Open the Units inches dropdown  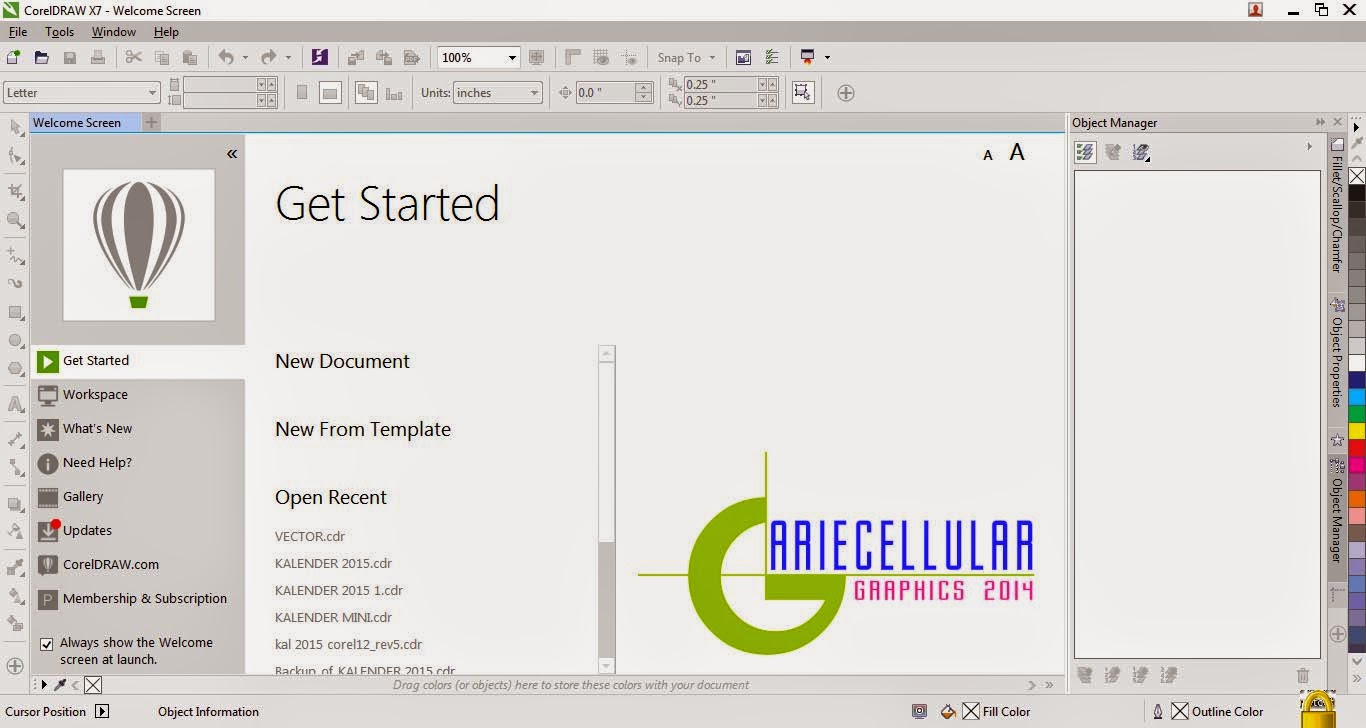534,93
